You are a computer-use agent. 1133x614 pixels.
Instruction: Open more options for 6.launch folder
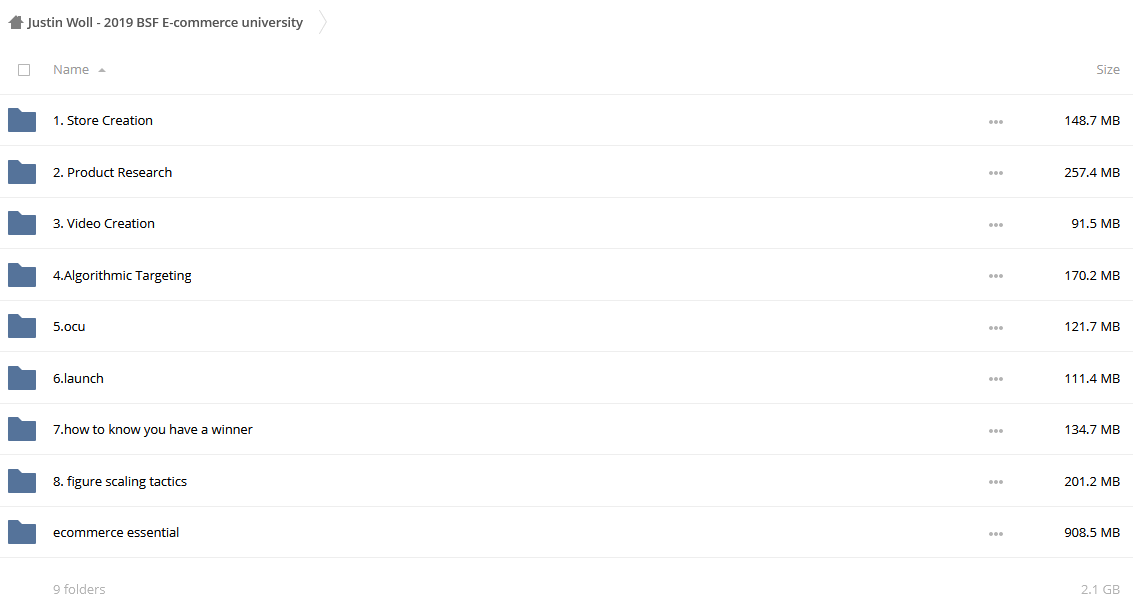pos(996,379)
